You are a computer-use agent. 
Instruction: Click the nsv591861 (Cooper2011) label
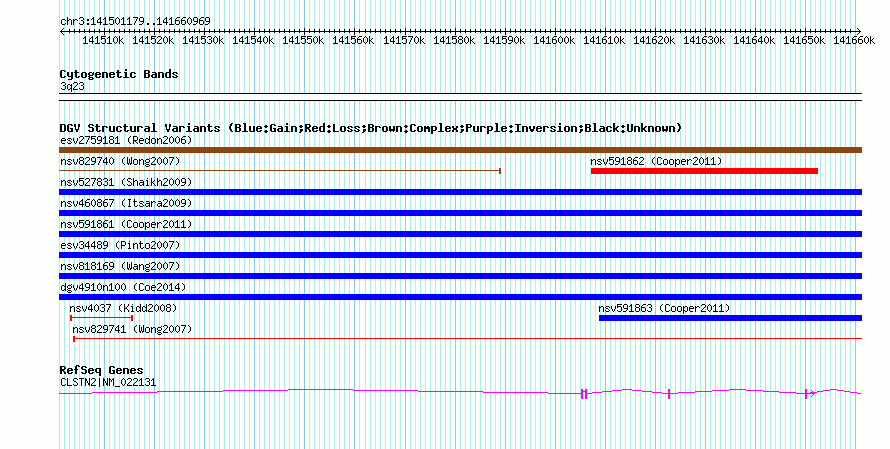click(x=126, y=224)
